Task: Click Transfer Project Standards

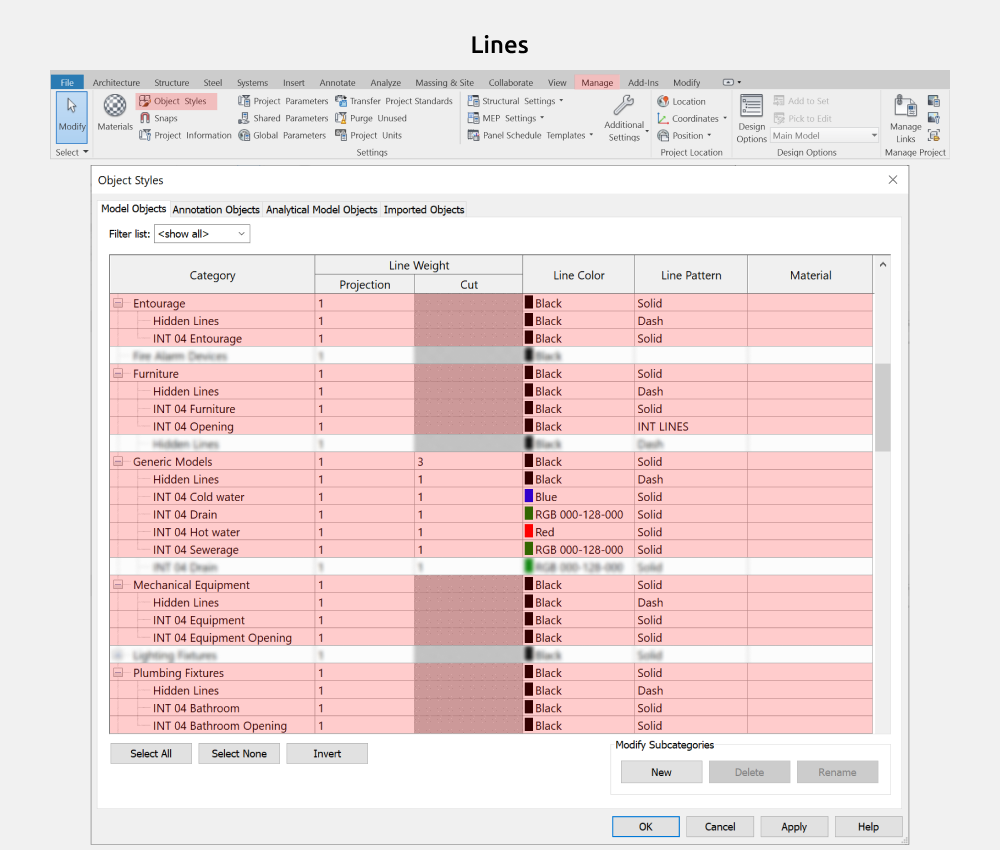Action: coord(394,101)
